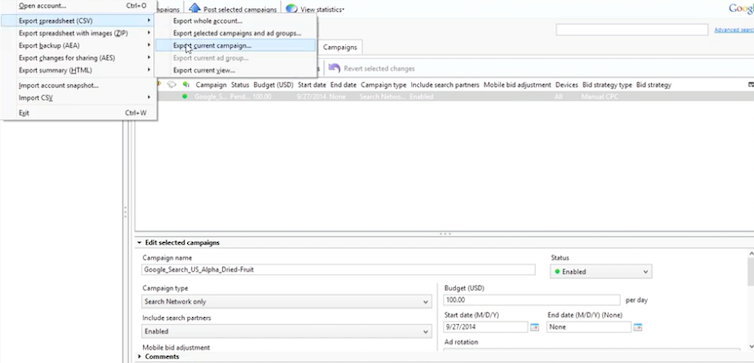Click edit panel scrollbar down arrow

click(x=751, y=347)
